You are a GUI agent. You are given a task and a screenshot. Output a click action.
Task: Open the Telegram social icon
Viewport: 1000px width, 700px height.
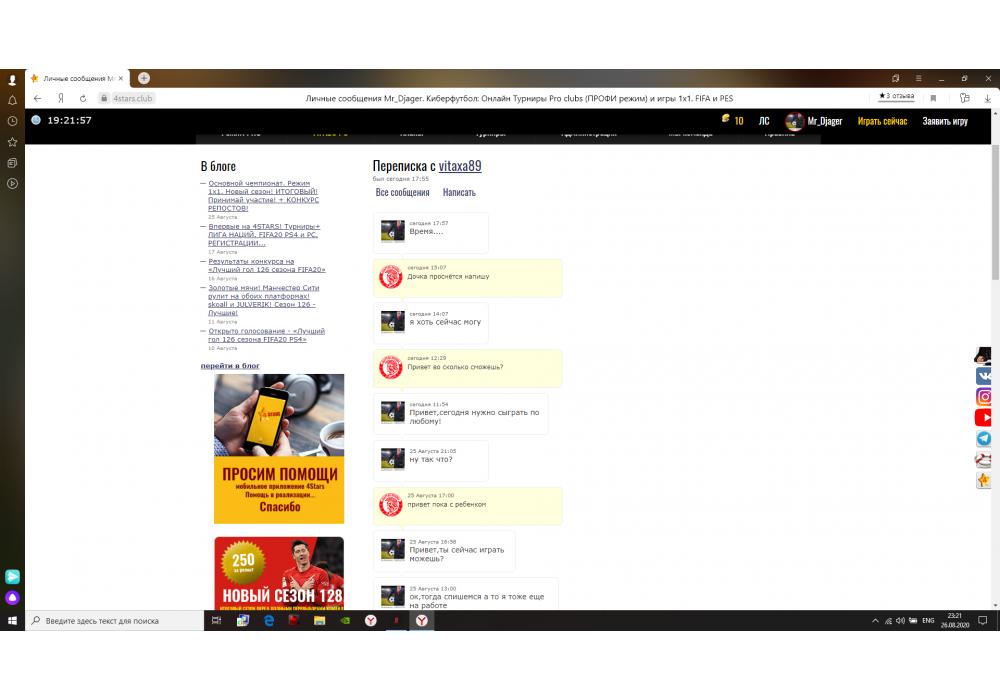tap(984, 439)
